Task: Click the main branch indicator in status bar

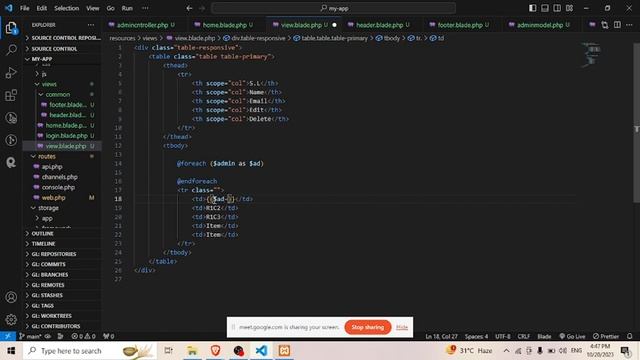Action: coord(30,336)
